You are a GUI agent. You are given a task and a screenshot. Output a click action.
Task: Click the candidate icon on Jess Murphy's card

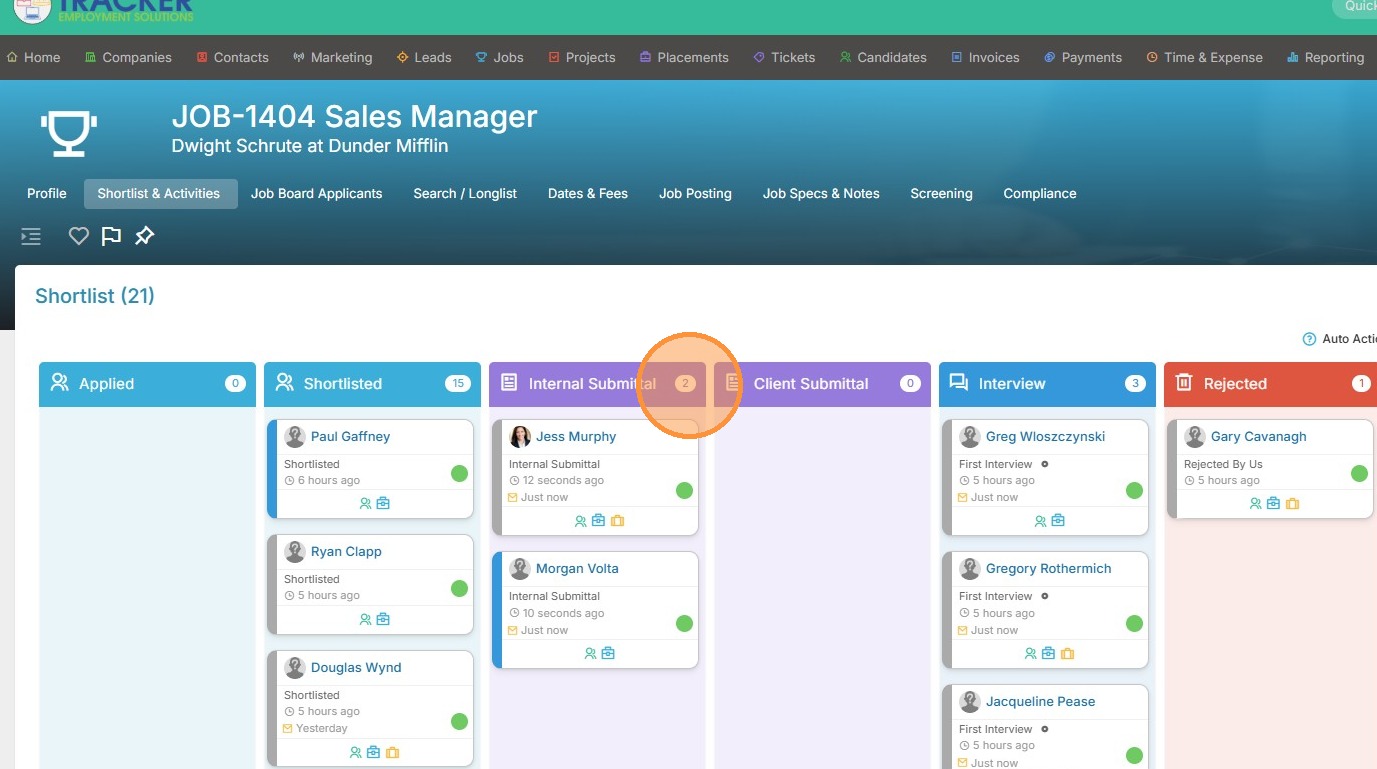581,520
